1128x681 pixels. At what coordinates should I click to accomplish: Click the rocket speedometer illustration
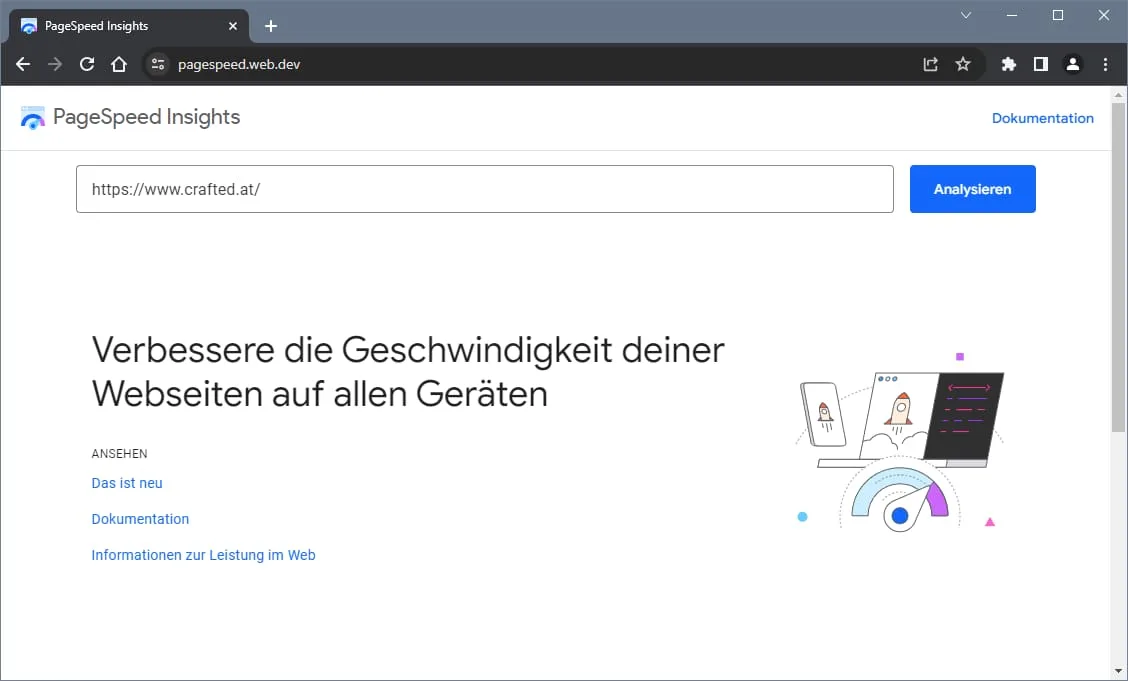[x=900, y=442]
